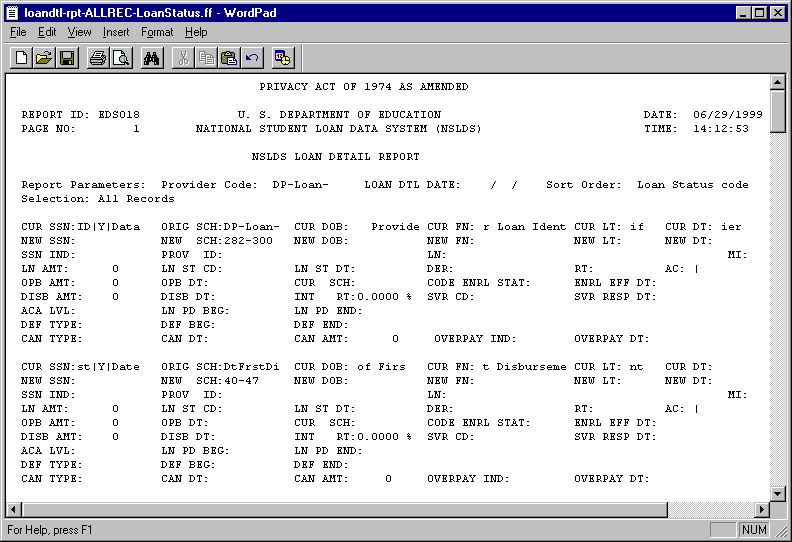Open Print Preview with the magnifier-page icon
This screenshot has width=792, height=542.
121,58
